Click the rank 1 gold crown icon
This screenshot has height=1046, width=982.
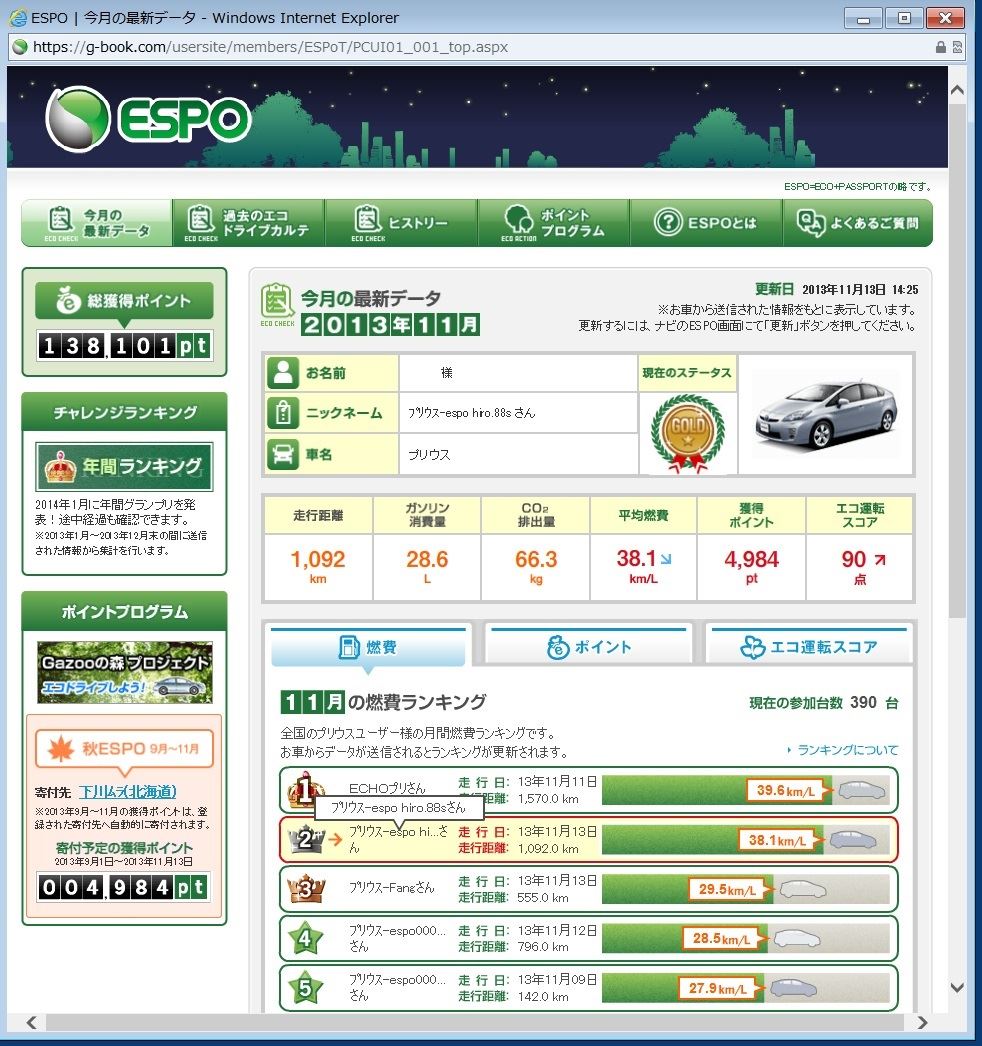[x=305, y=791]
